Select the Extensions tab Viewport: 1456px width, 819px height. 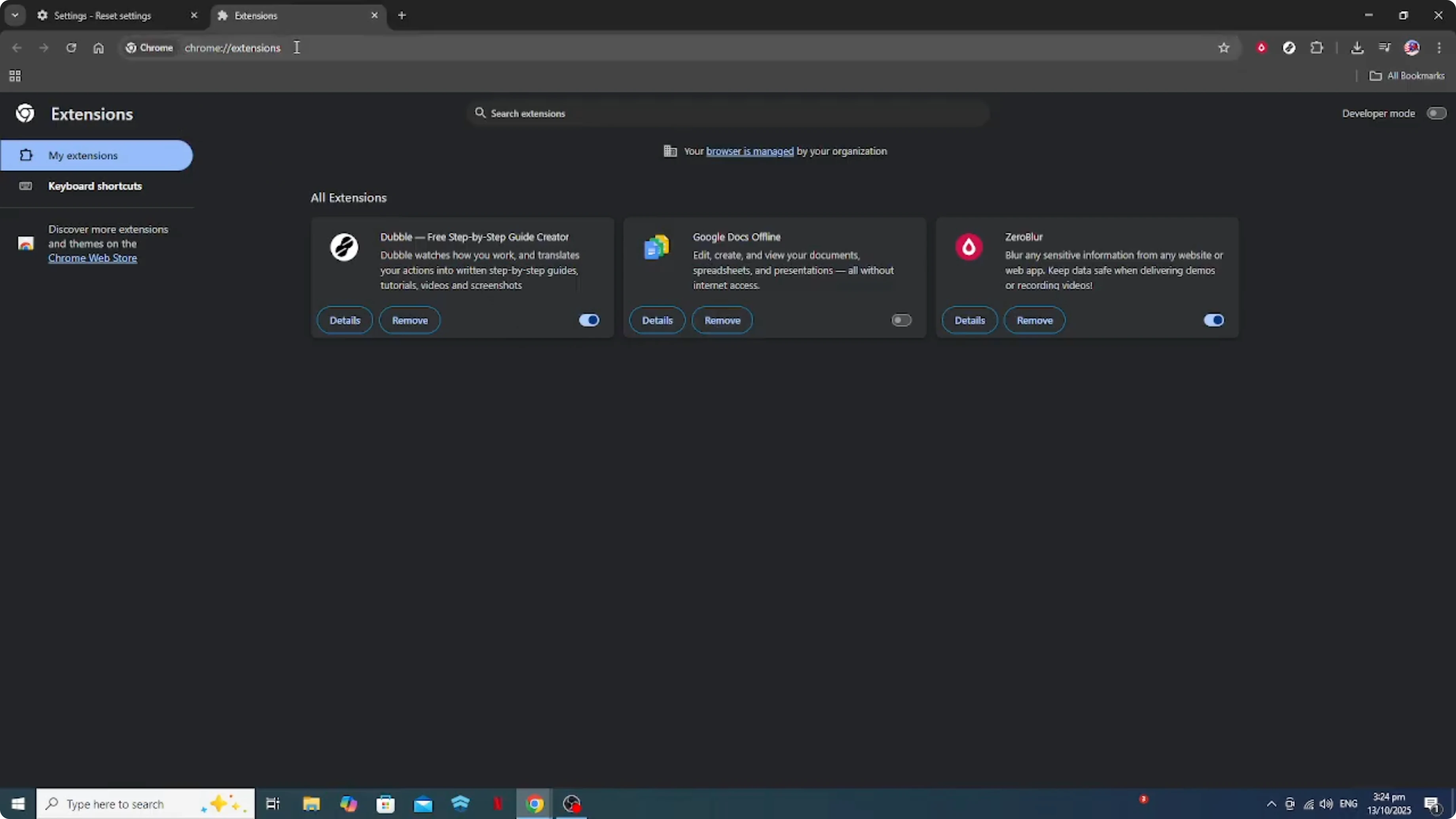click(x=298, y=16)
